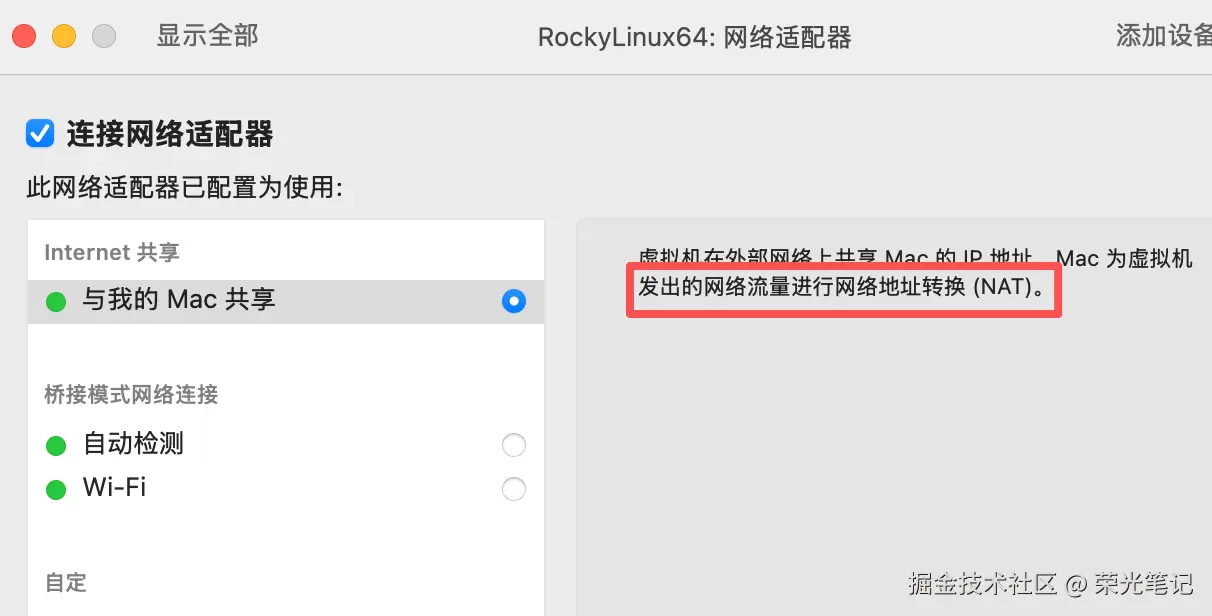This screenshot has height=616, width=1212.
Task: Select the Wi-Fi list row label
Action: point(114,488)
